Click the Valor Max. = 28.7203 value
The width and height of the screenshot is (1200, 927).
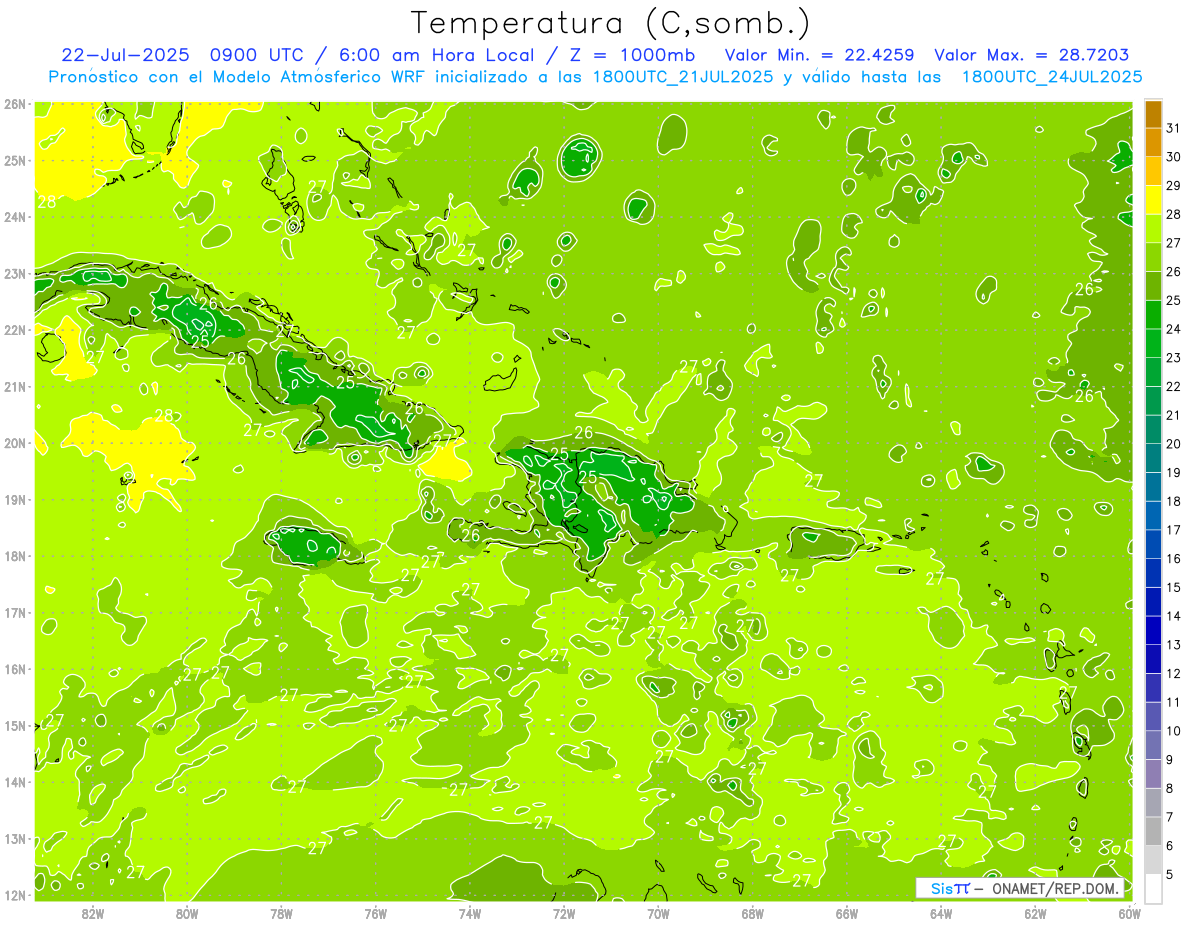pyautogui.click(x=1032, y=55)
